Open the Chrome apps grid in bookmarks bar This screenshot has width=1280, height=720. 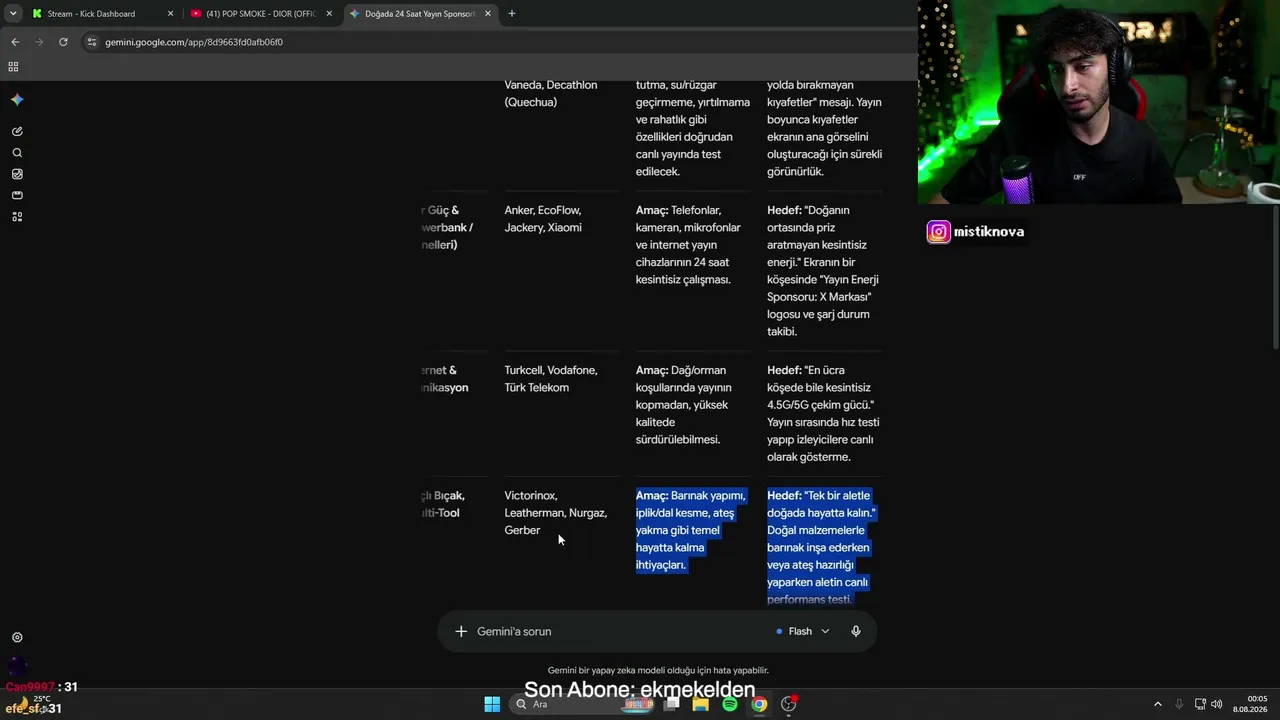coord(13,67)
